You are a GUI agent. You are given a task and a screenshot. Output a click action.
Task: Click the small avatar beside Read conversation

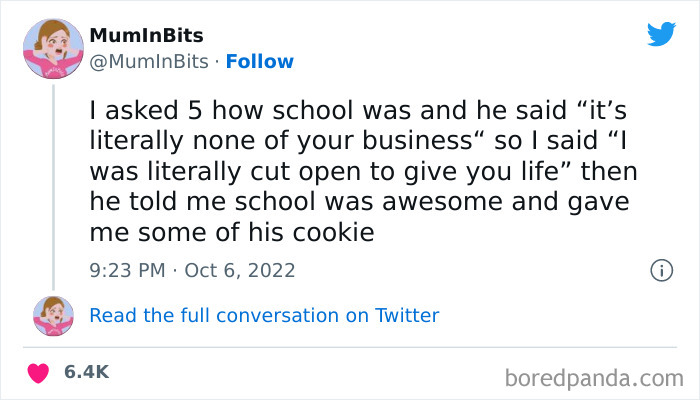point(54,316)
